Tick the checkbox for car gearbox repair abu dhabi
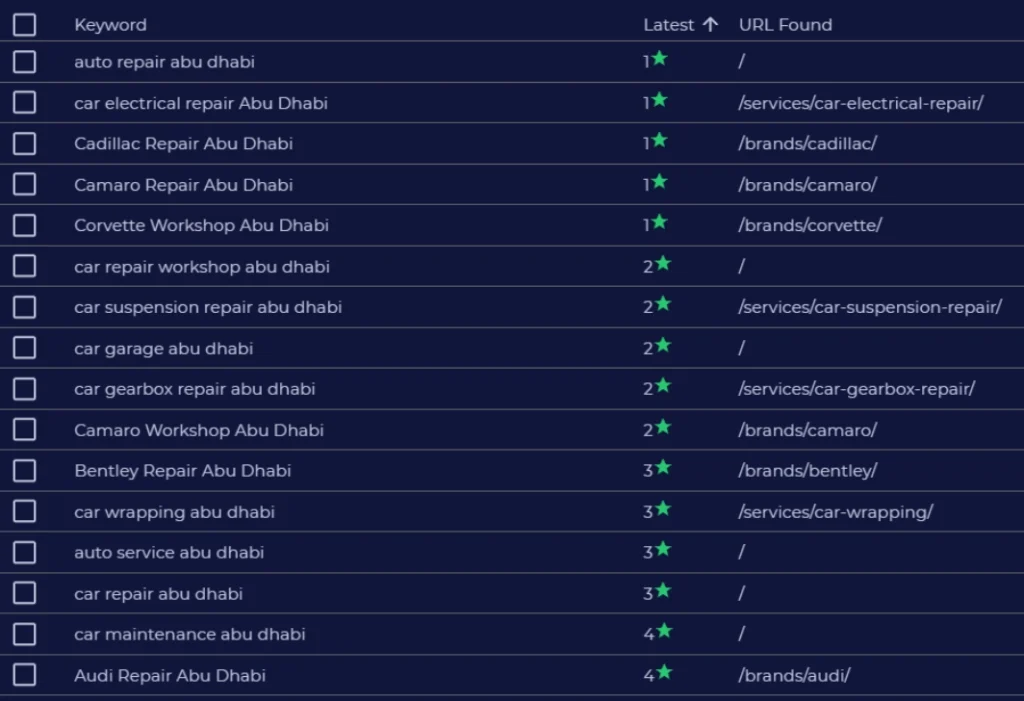The image size is (1024, 701). pyautogui.click(x=25, y=389)
